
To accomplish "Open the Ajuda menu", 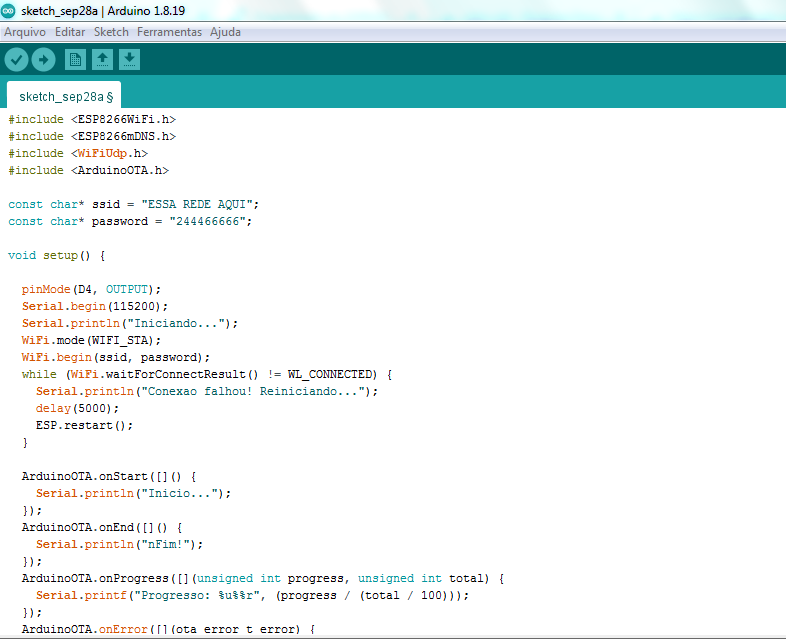I will (225, 32).
